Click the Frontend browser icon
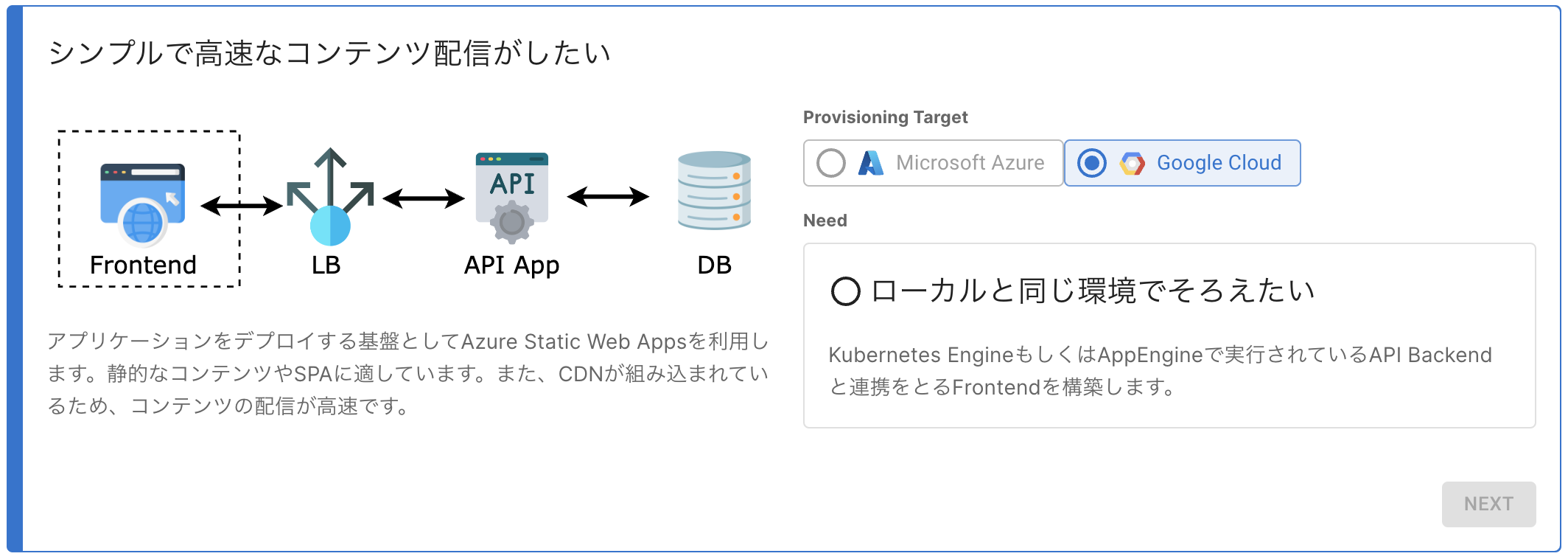The width and height of the screenshot is (1568, 559). click(142, 202)
